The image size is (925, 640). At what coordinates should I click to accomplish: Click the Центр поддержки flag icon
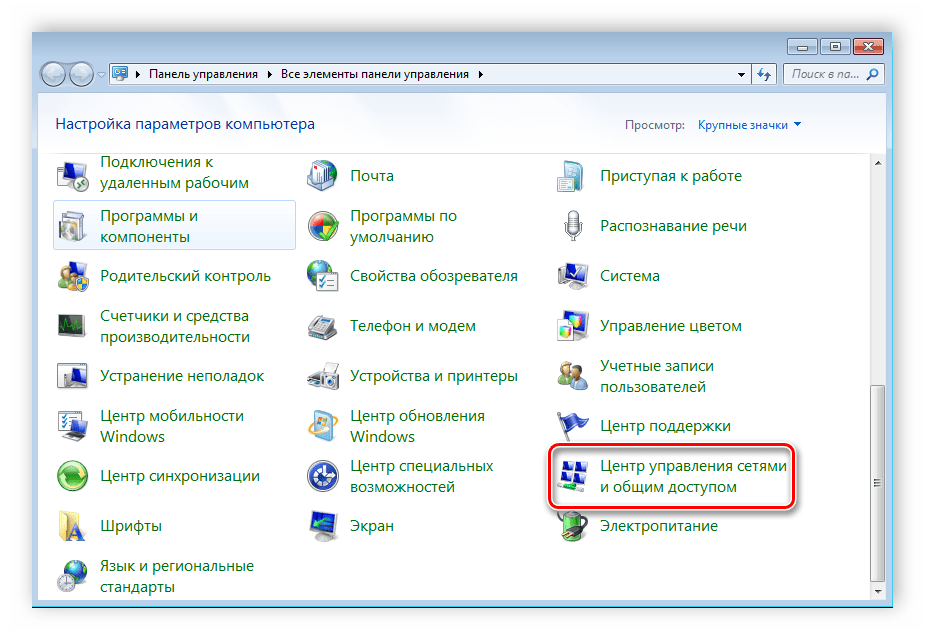pyautogui.click(x=573, y=426)
